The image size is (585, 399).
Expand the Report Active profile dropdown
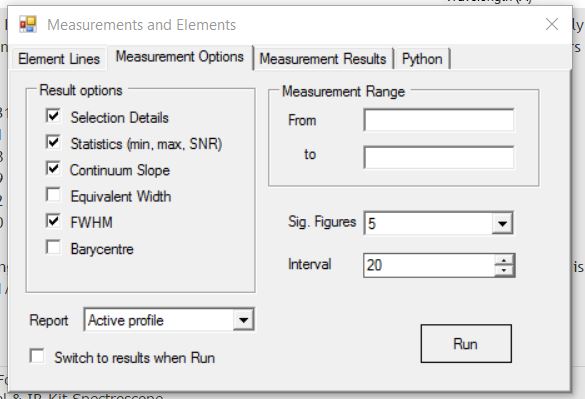coord(243,320)
